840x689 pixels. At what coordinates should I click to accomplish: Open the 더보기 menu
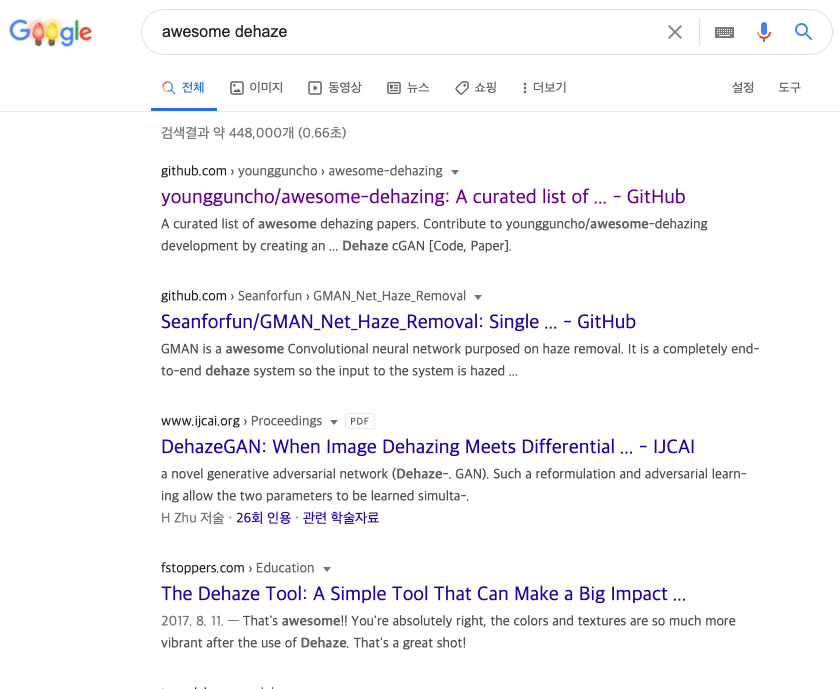544,88
